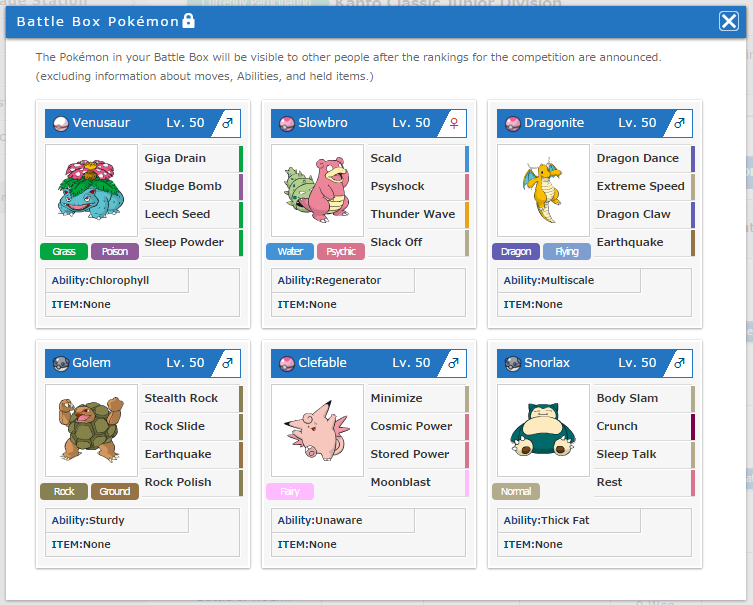The width and height of the screenshot is (753, 605).
Task: Click Ability:Sturdy on Golem's card
Action: tap(117, 520)
